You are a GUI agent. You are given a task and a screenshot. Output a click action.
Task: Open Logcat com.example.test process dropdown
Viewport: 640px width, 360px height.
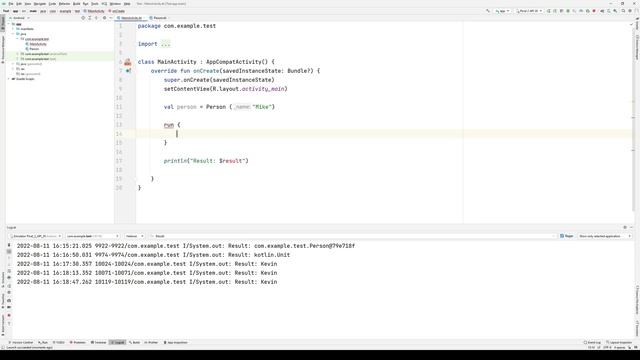coord(92,236)
